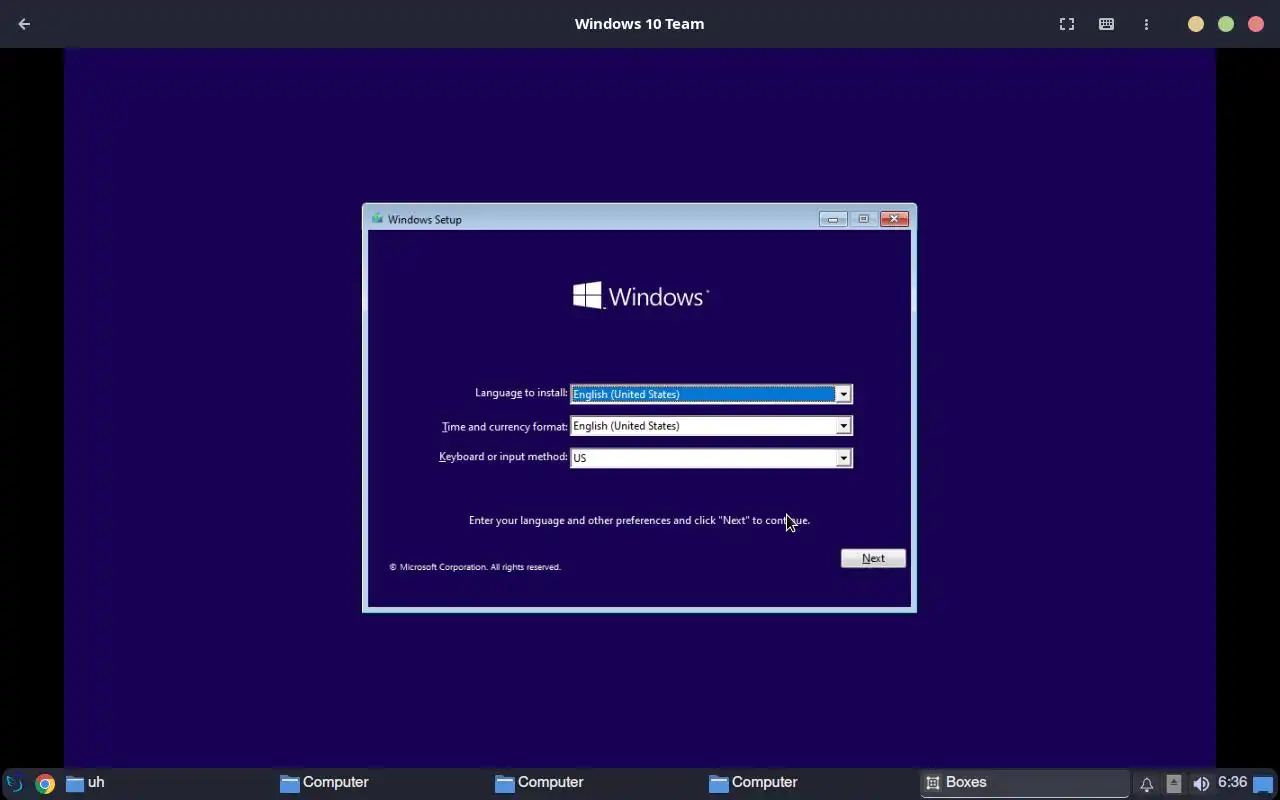Click the clock showing 6:36
The height and width of the screenshot is (800, 1280).
pos(1232,782)
